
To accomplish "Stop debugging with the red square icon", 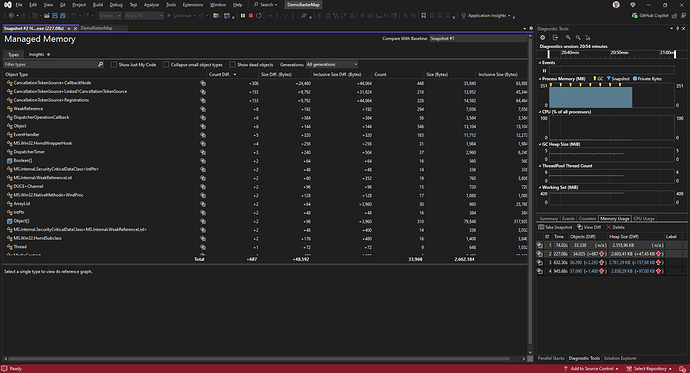I will [x=251, y=15].
